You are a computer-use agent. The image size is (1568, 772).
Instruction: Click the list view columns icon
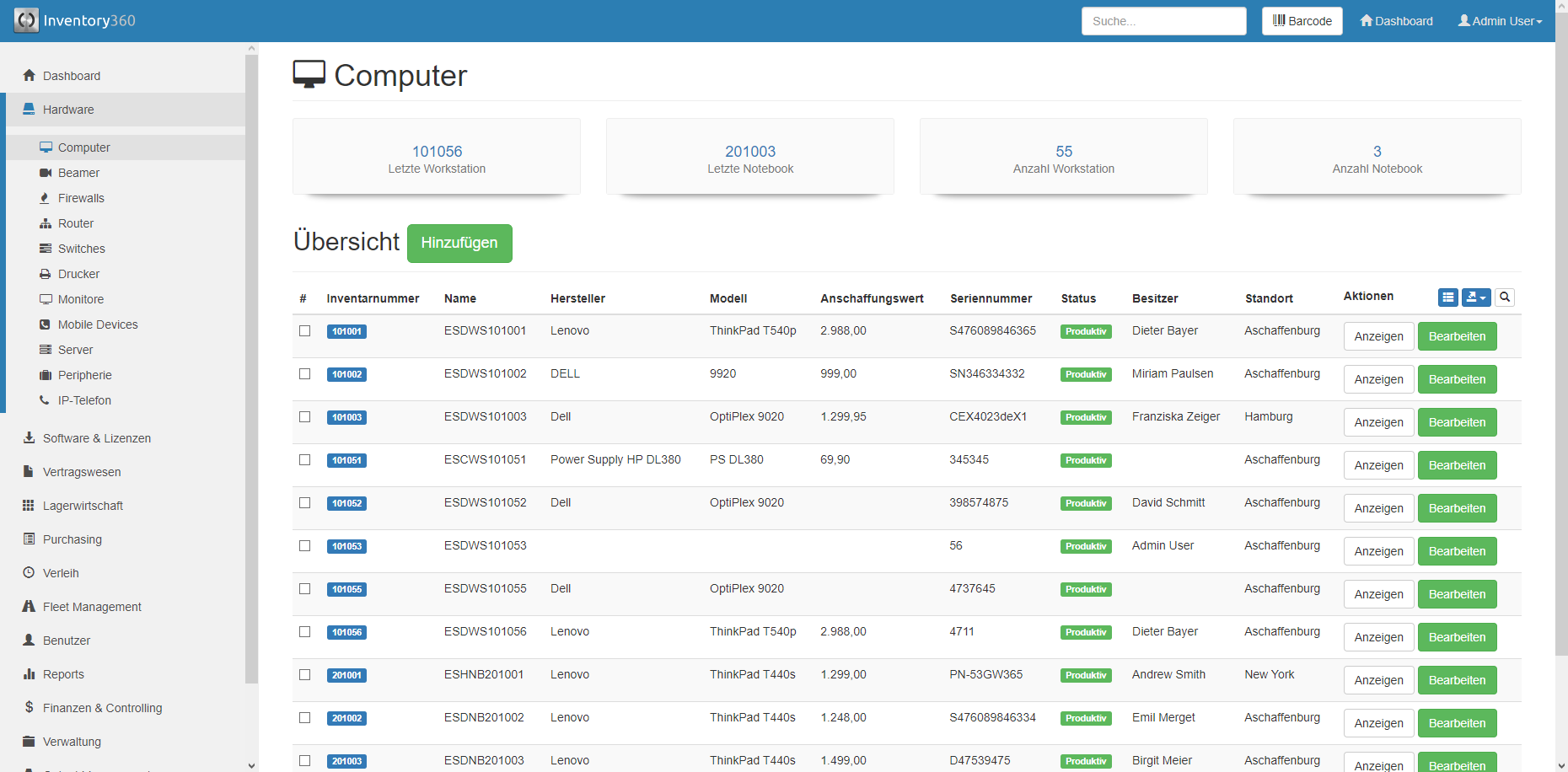(x=1447, y=297)
